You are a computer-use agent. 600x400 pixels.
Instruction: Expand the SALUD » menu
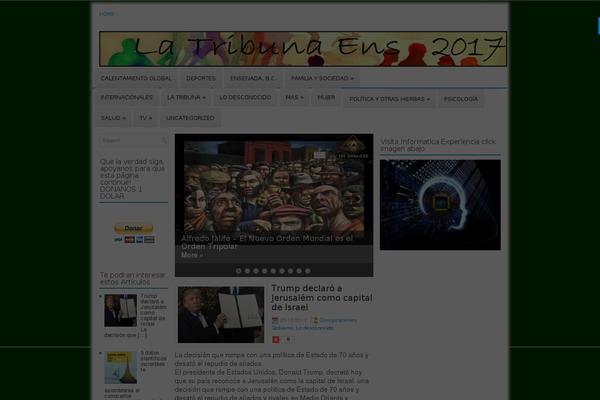[113, 118]
